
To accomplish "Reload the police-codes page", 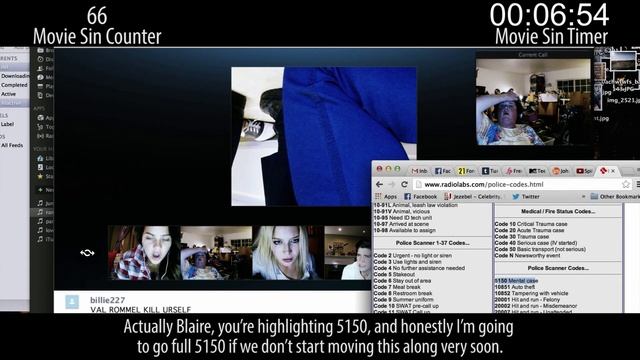I will coord(404,184).
